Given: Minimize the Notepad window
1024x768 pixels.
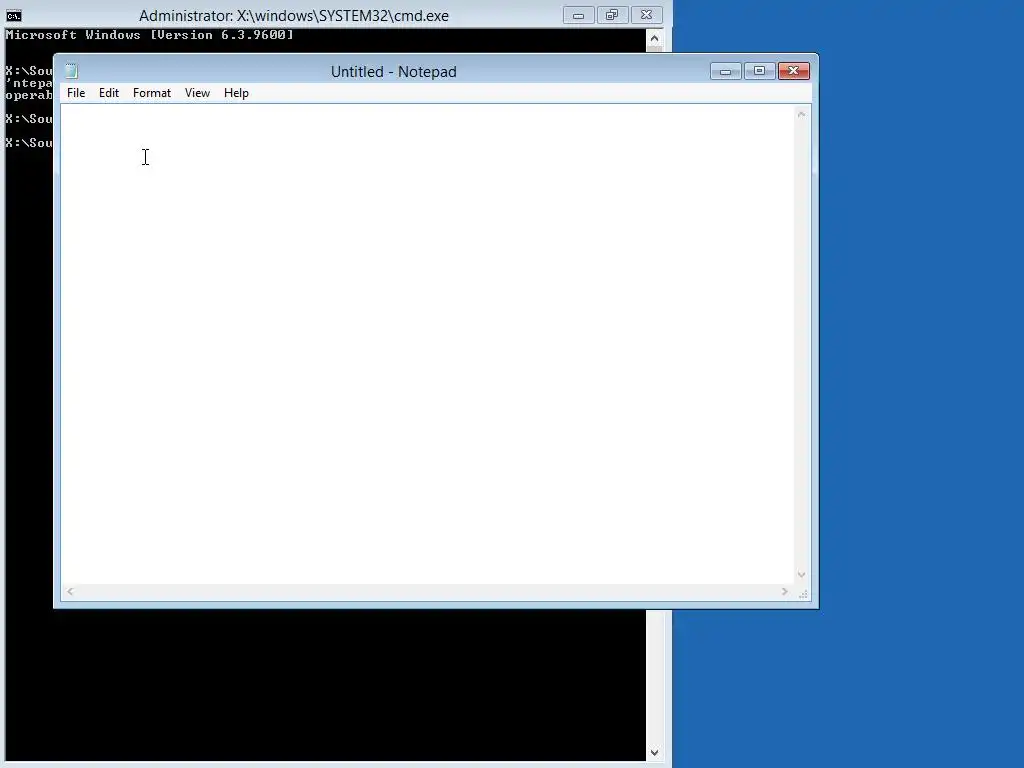Looking at the screenshot, I should tap(725, 71).
